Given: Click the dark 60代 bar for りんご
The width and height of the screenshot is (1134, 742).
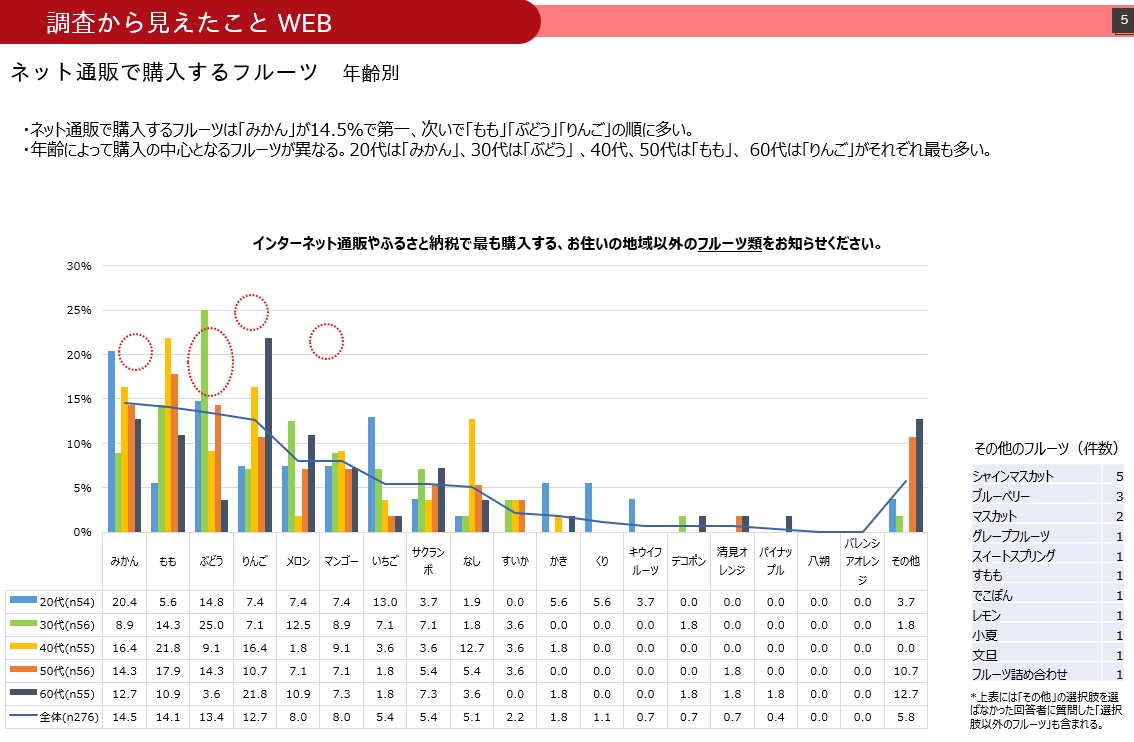Looking at the screenshot, I should click(x=268, y=435).
